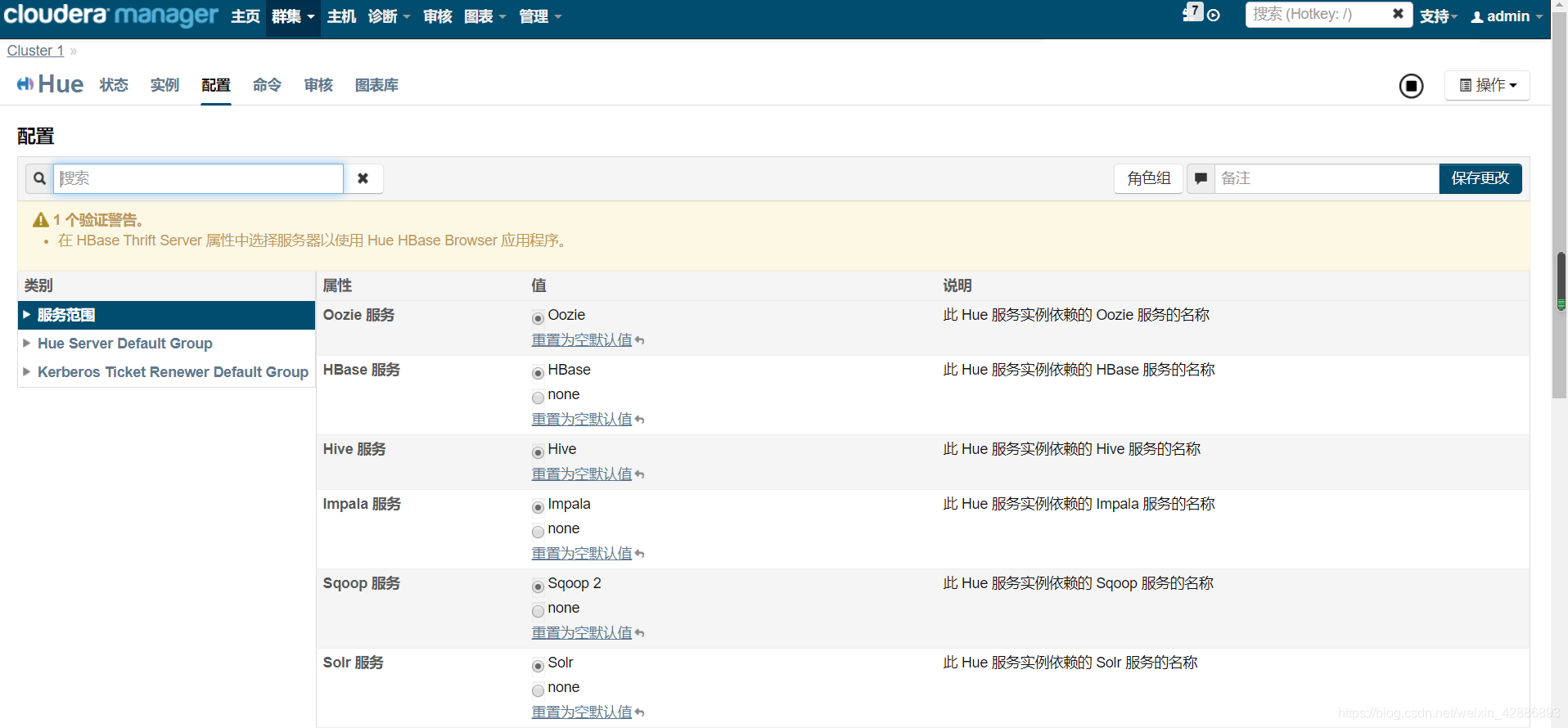1568x728 pixels.
Task: Open the 操作 actions dropdown
Action: coord(1487,85)
